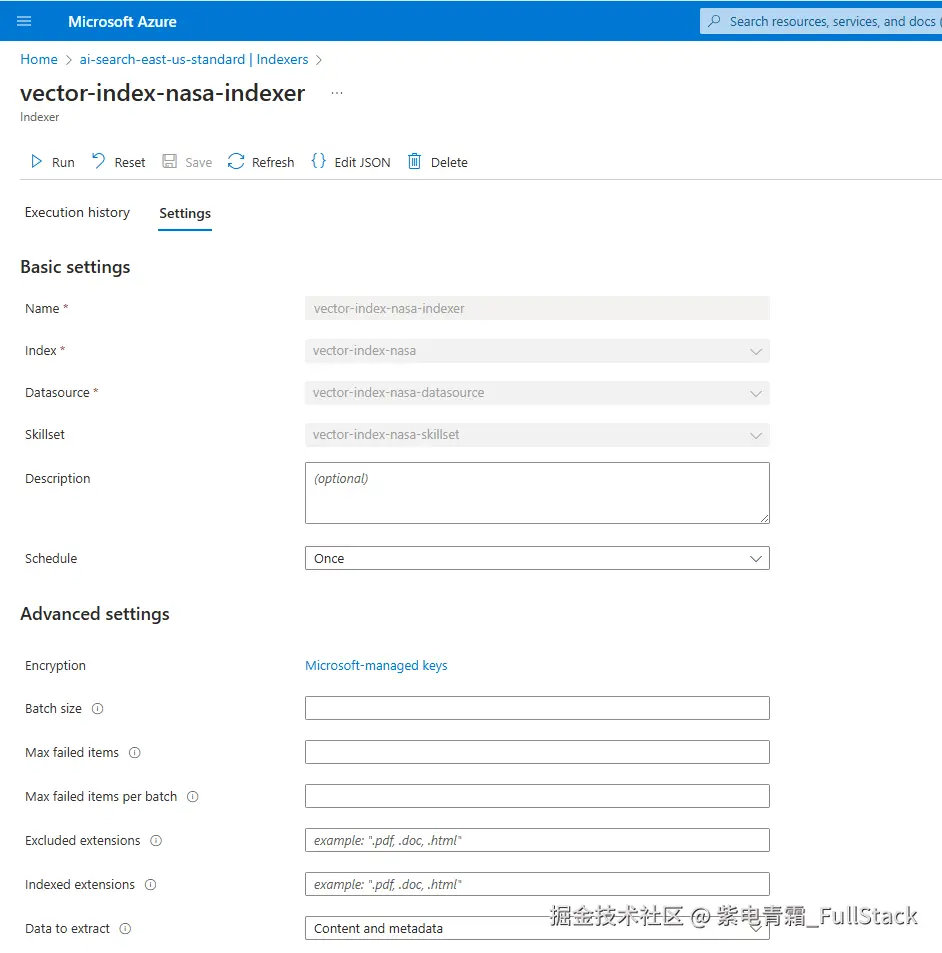942x953 pixels.
Task: Click the Microsoft Azure portal title
Action: click(x=122, y=21)
